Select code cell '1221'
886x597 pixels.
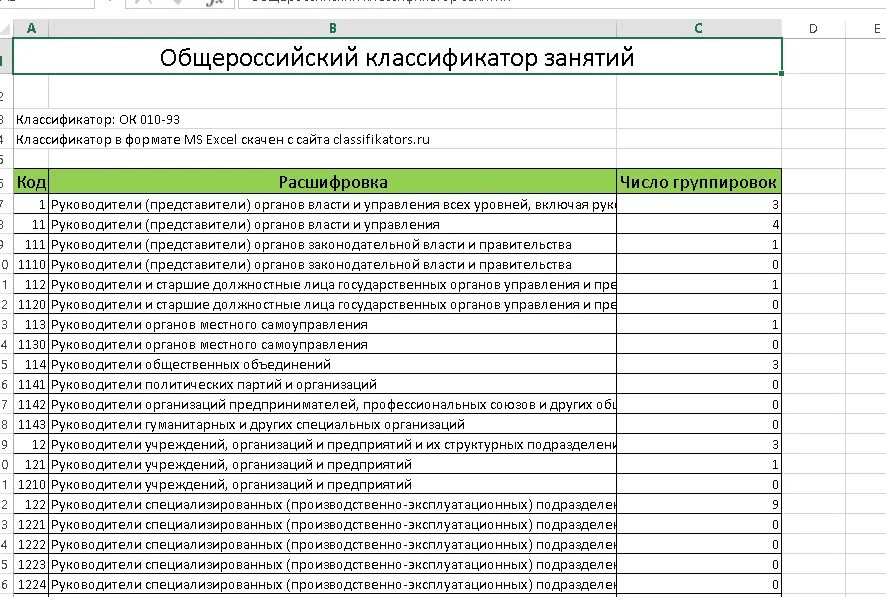(x=31, y=524)
